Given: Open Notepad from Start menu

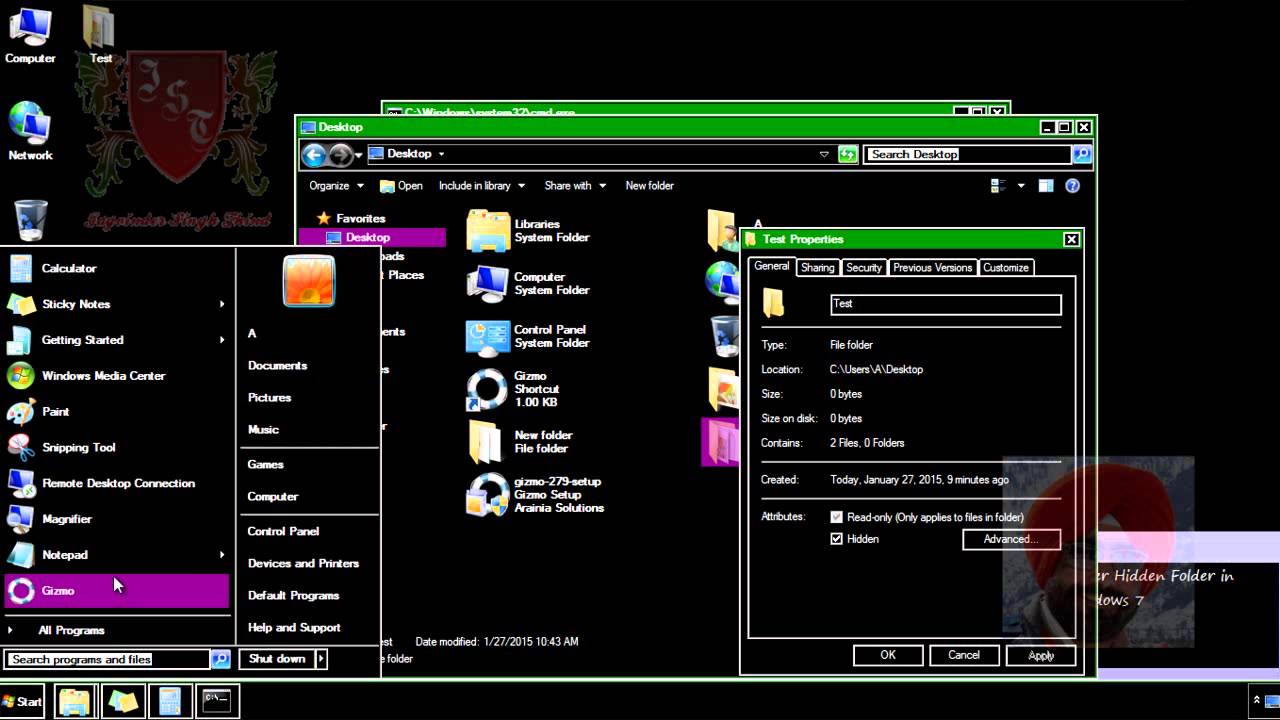Looking at the screenshot, I should (x=117, y=555).
